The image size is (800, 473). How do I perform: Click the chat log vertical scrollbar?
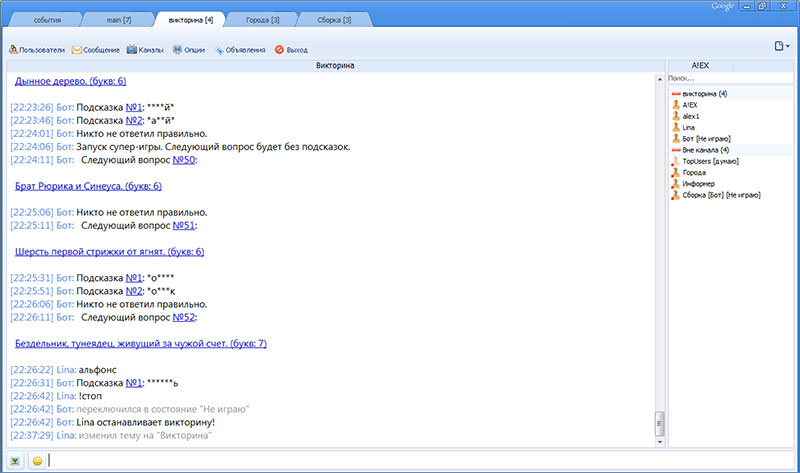coord(659,250)
